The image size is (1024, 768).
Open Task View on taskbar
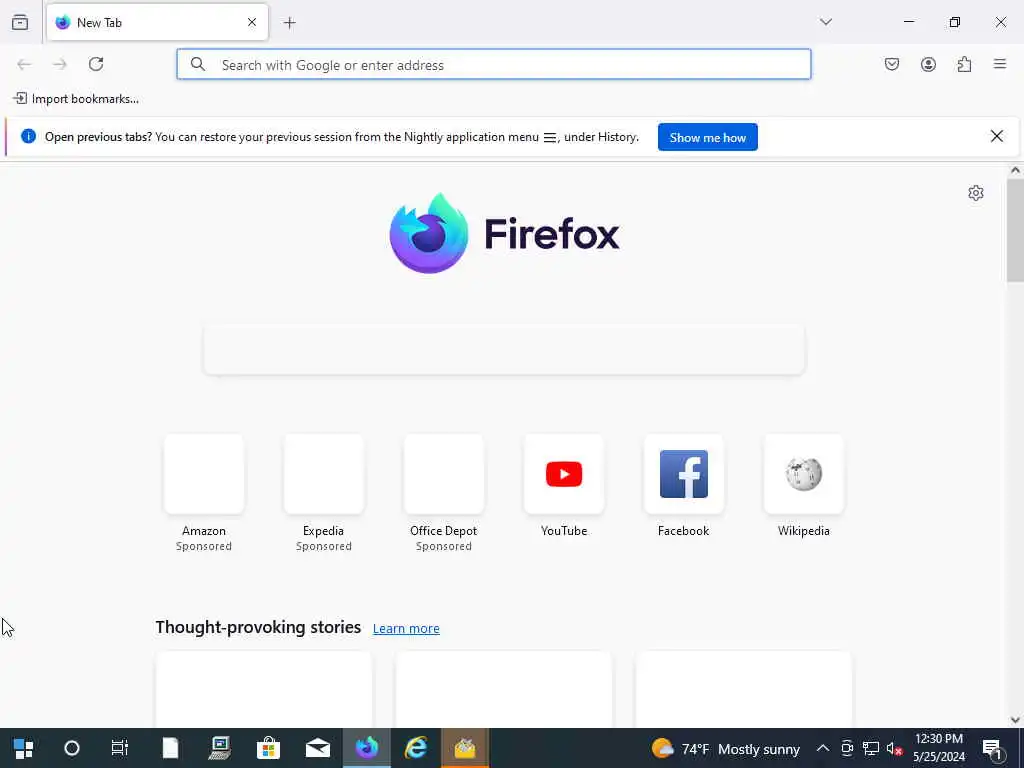[x=120, y=748]
